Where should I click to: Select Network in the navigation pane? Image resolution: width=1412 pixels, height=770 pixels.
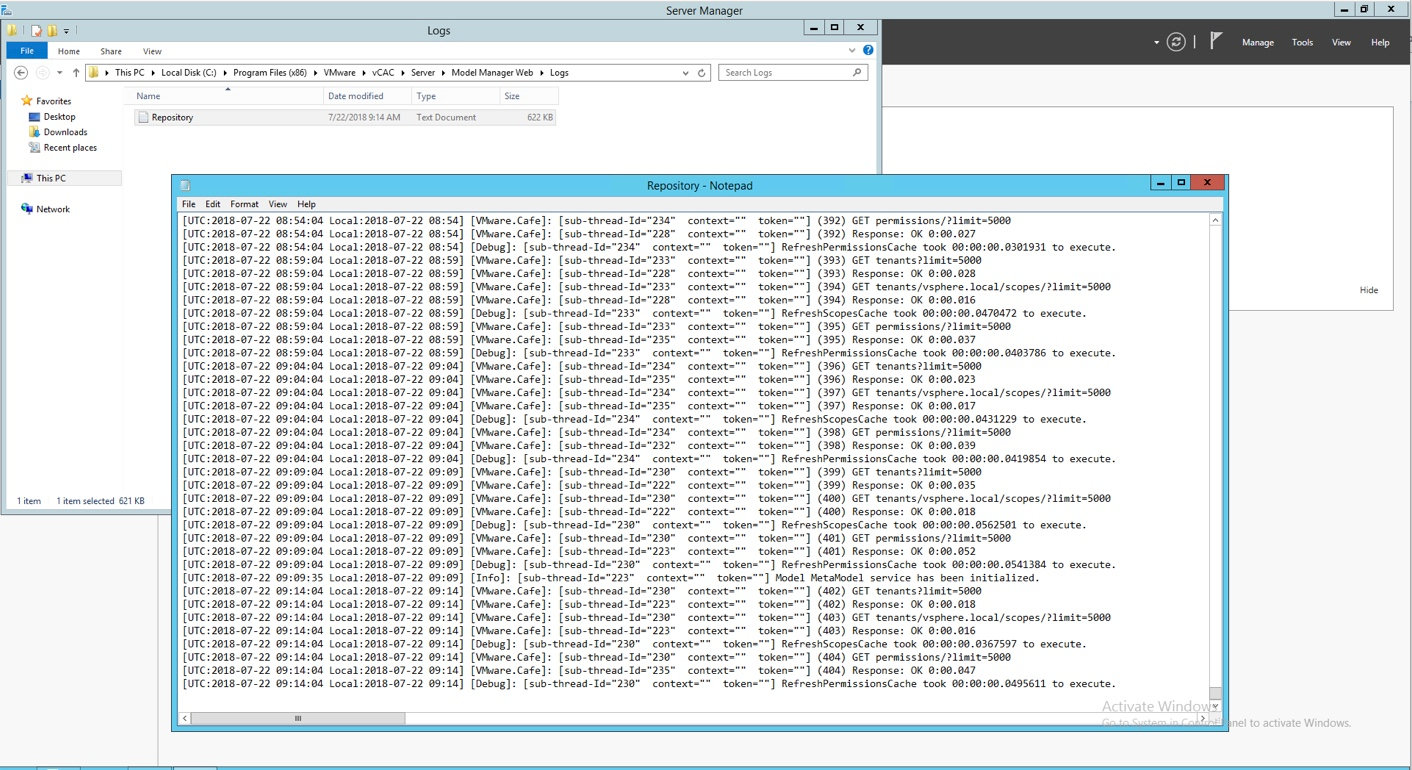pyautogui.click(x=53, y=209)
